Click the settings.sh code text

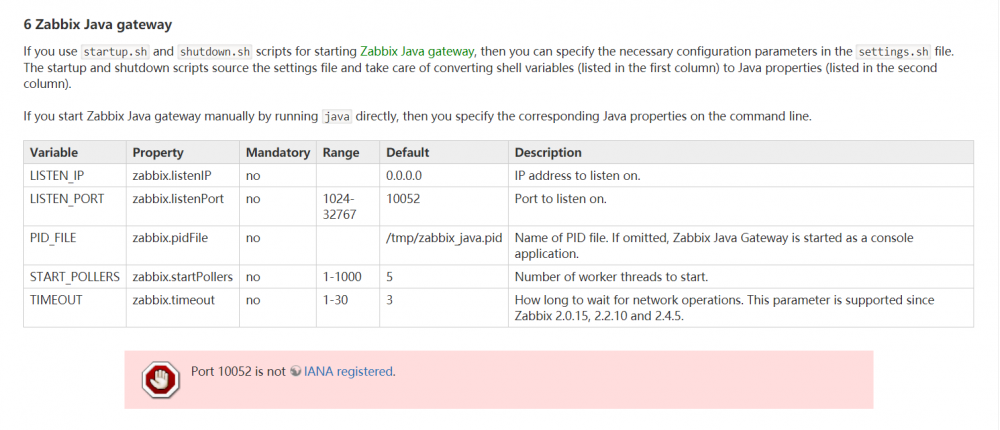(893, 51)
